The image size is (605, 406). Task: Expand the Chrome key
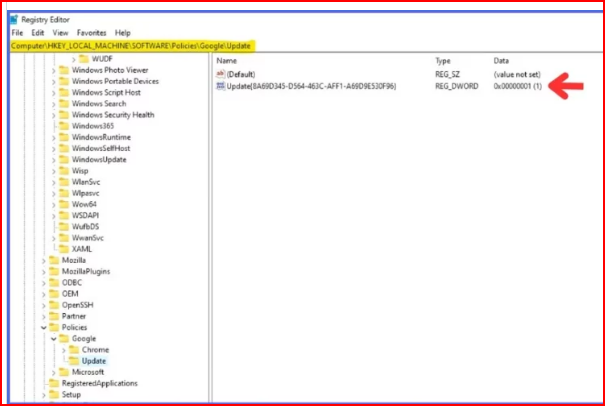pyautogui.click(x=64, y=350)
